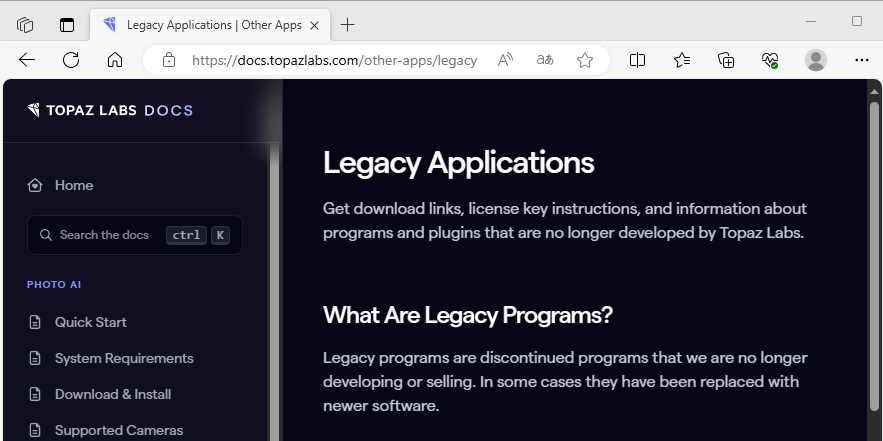Go back to the previous page
The width and height of the screenshot is (883, 441).
(x=27, y=60)
